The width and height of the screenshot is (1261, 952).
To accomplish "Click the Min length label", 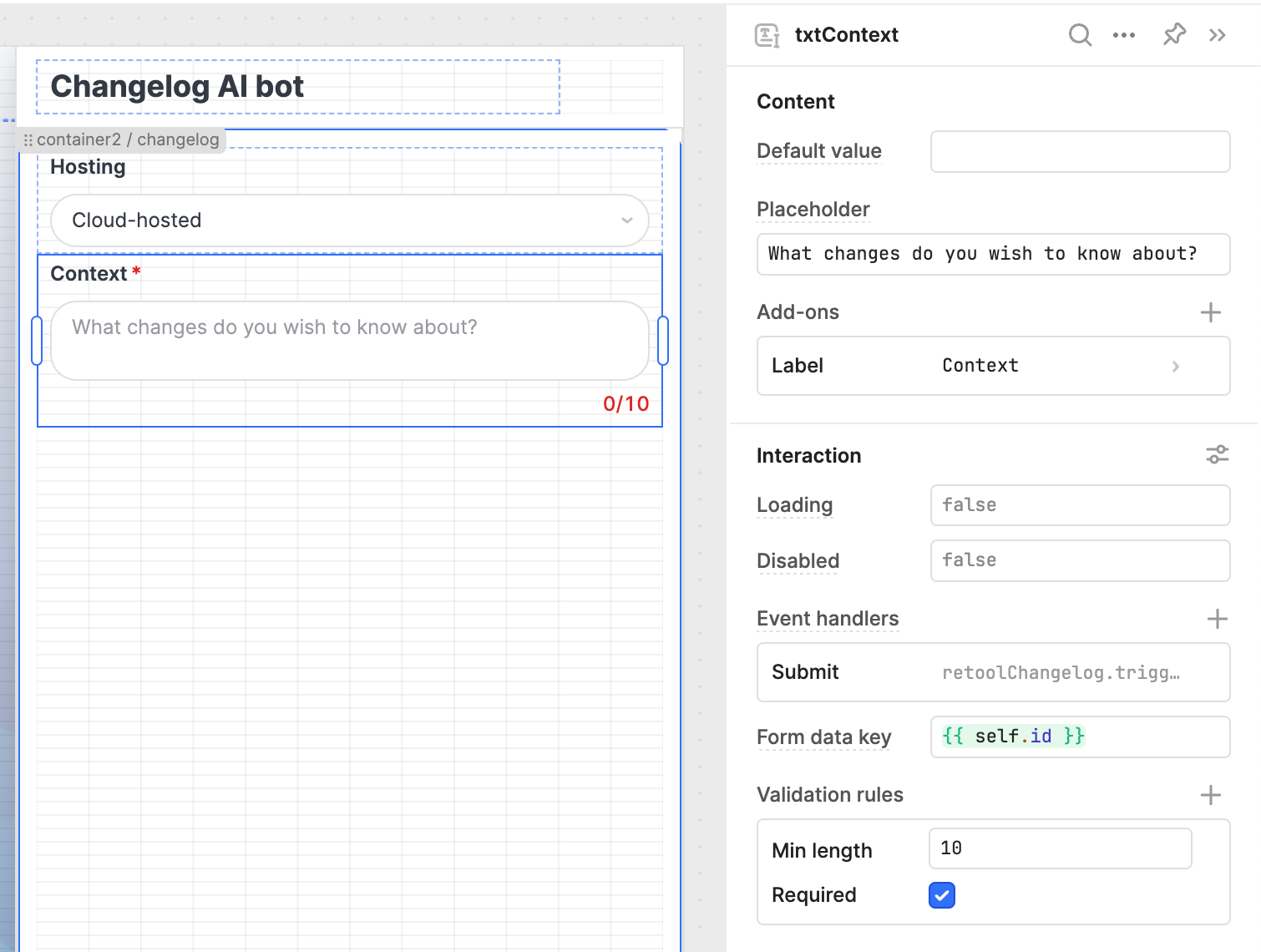I will pos(822,851).
